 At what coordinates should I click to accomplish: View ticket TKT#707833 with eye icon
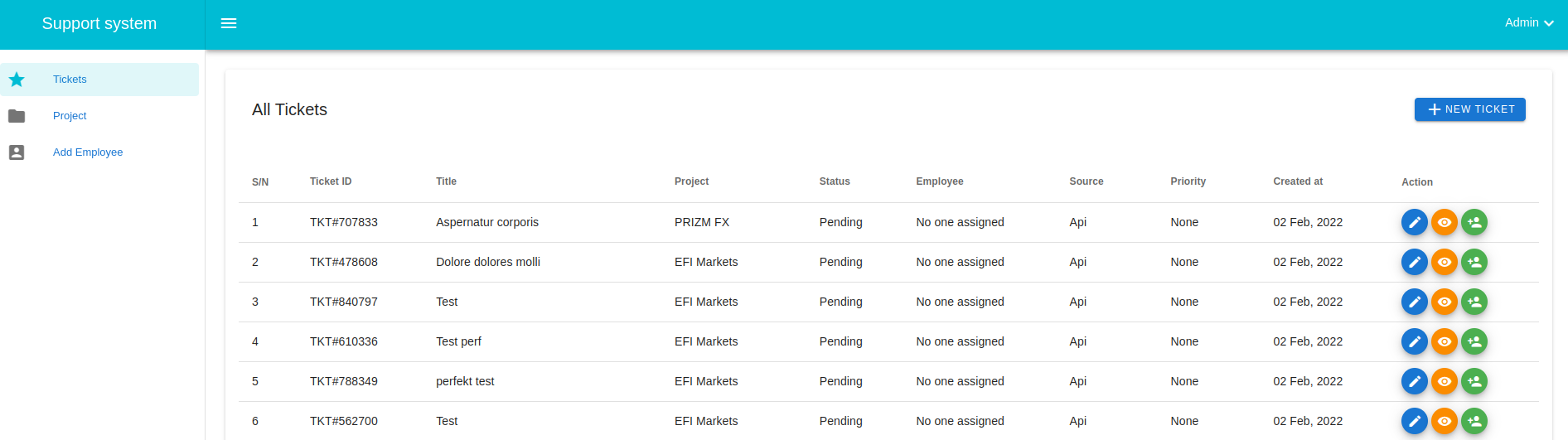tap(1444, 222)
